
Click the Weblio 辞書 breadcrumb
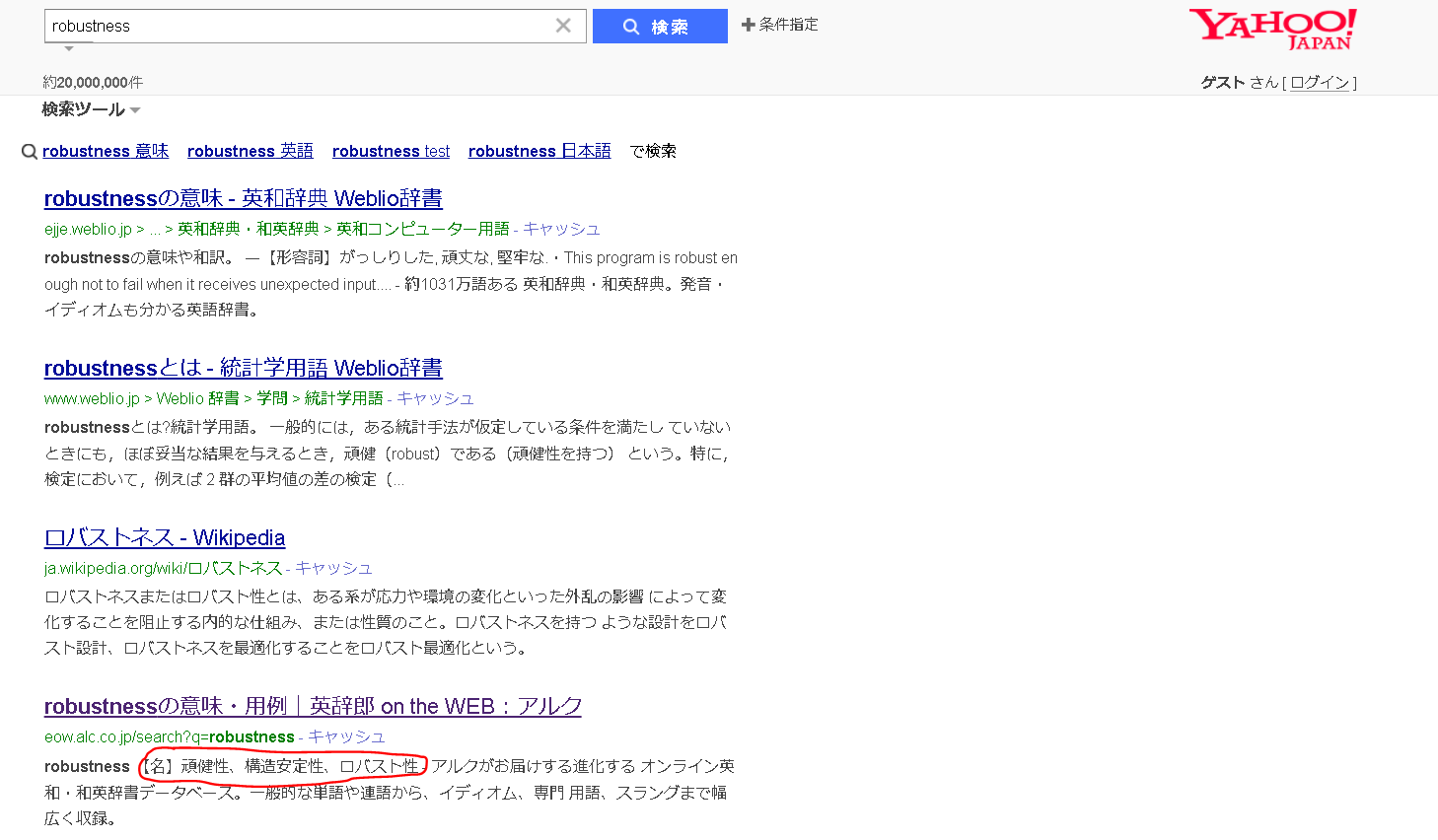(x=197, y=398)
